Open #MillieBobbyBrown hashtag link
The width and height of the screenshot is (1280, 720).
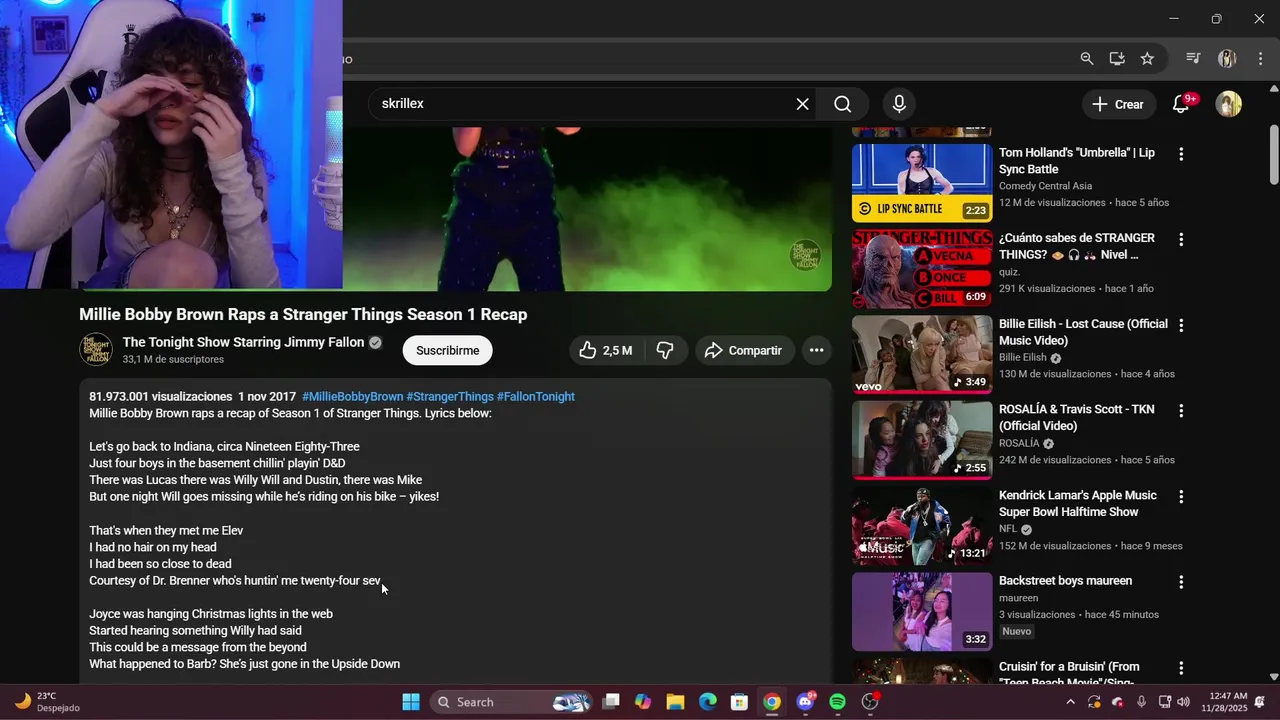point(352,397)
